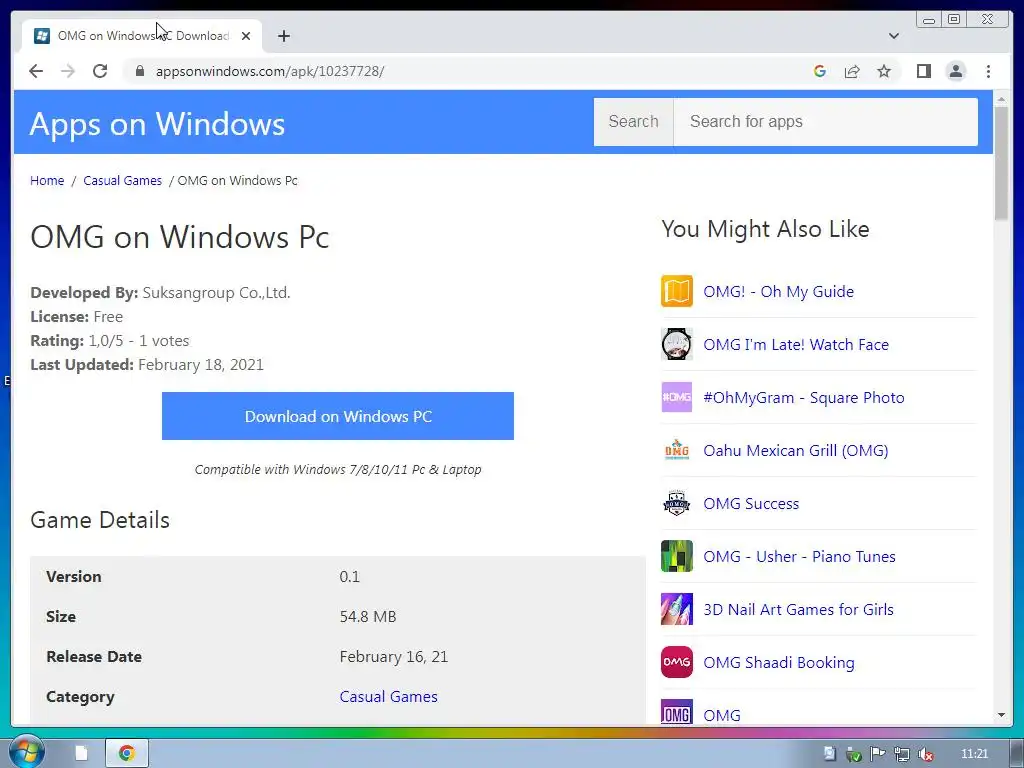The height and width of the screenshot is (768, 1024).
Task: Open #OhMyGram - Square Photo link
Action: pyautogui.click(x=804, y=397)
